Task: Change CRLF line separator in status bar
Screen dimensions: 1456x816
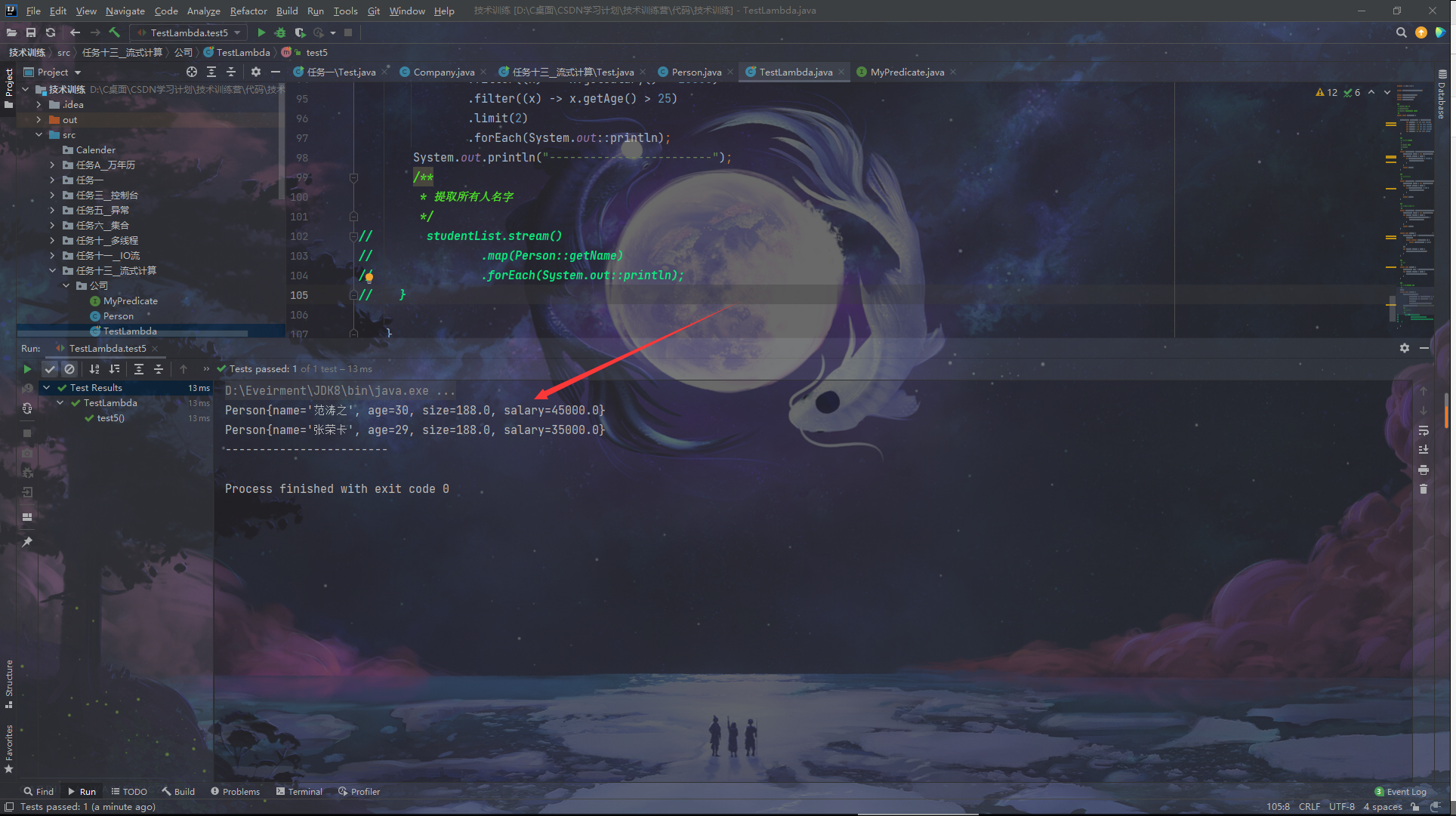Action: click(x=1309, y=807)
